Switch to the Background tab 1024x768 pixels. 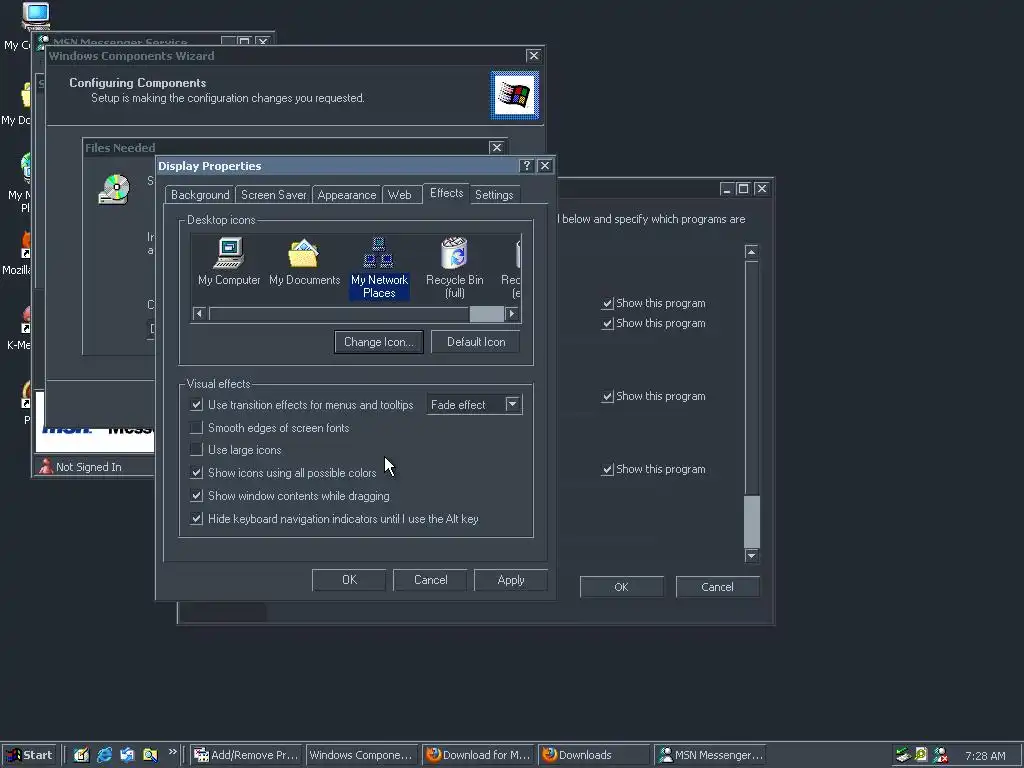[x=200, y=195]
